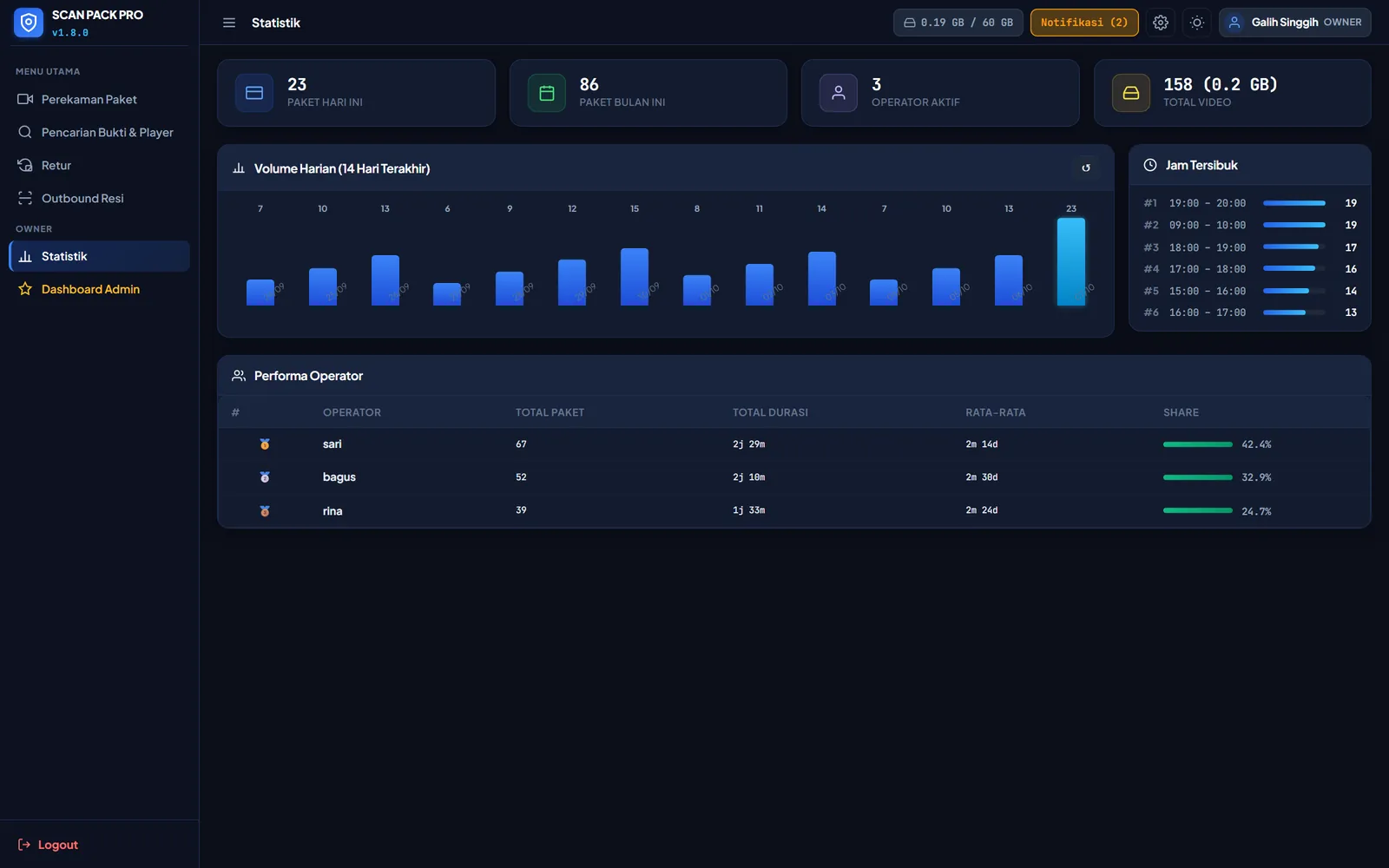Click the Operator Aktif person icon
Screen dimensions: 1389x868
pyautogui.click(x=839, y=93)
